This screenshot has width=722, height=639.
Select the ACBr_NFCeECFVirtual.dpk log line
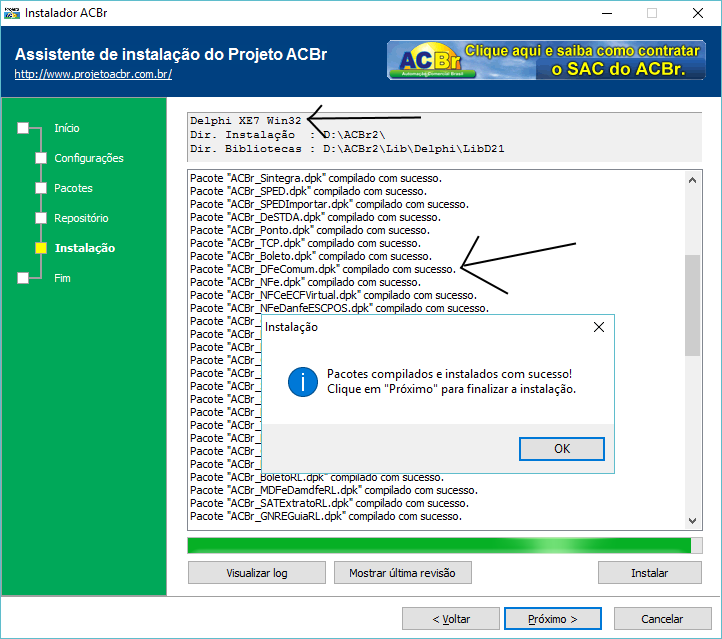point(333,295)
